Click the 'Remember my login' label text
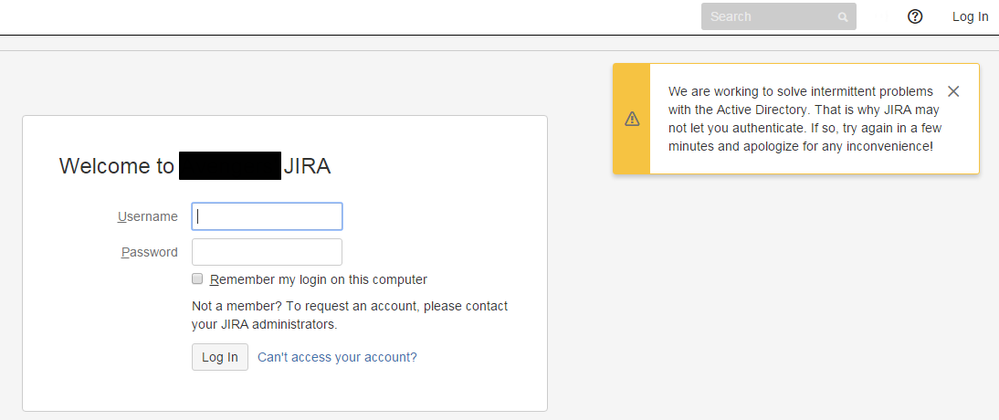999x420 pixels. pos(319,279)
